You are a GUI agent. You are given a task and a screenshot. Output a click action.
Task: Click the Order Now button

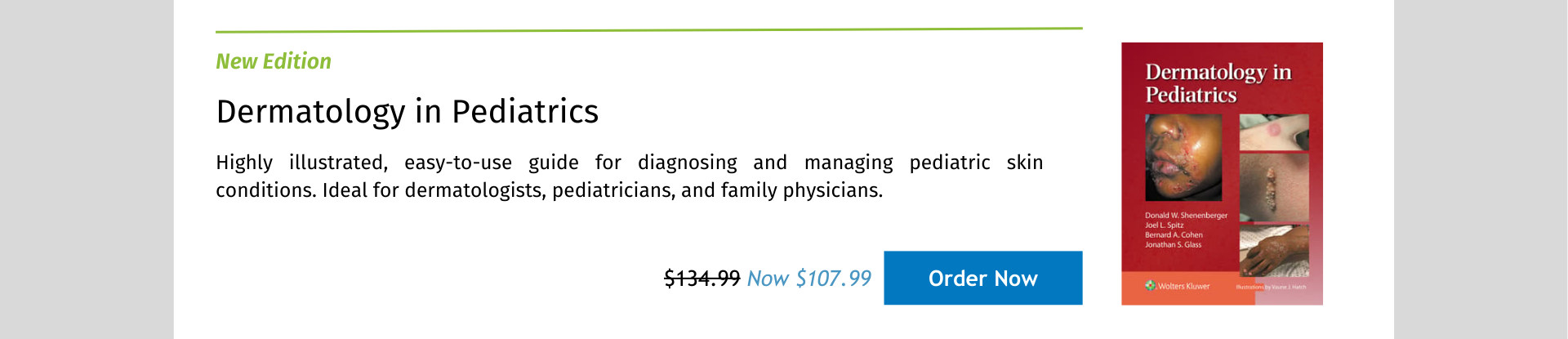point(982,278)
